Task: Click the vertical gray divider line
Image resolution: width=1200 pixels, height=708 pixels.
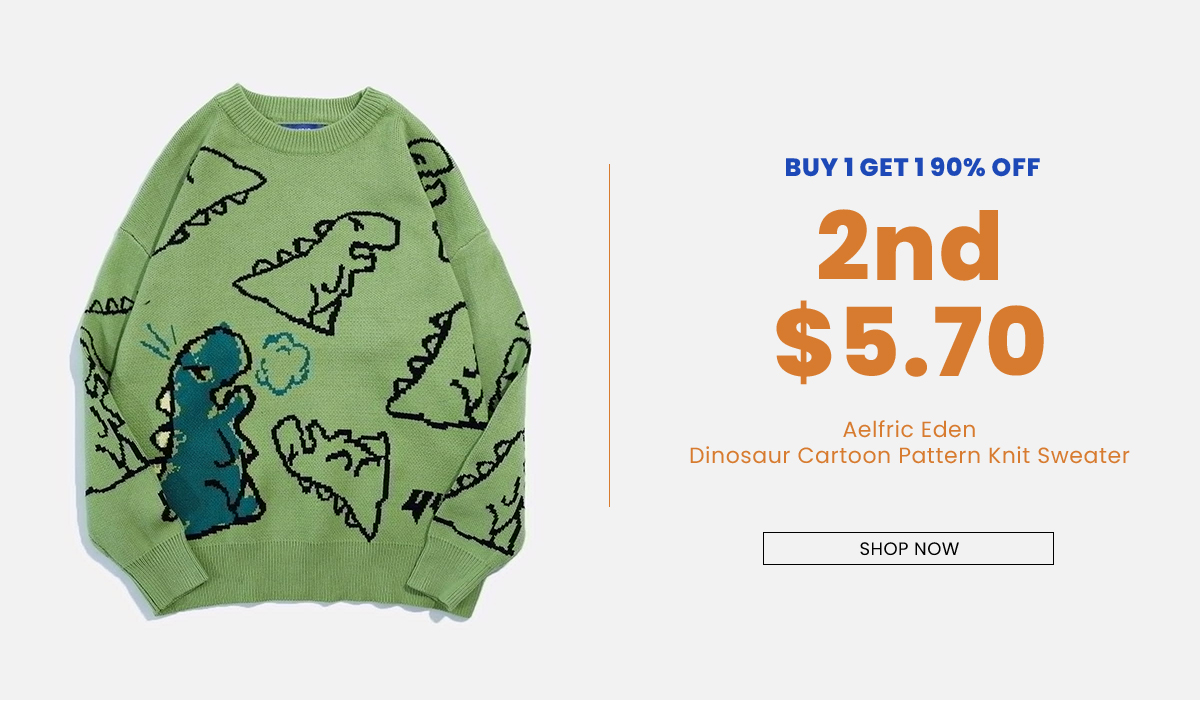Action: coord(609,335)
